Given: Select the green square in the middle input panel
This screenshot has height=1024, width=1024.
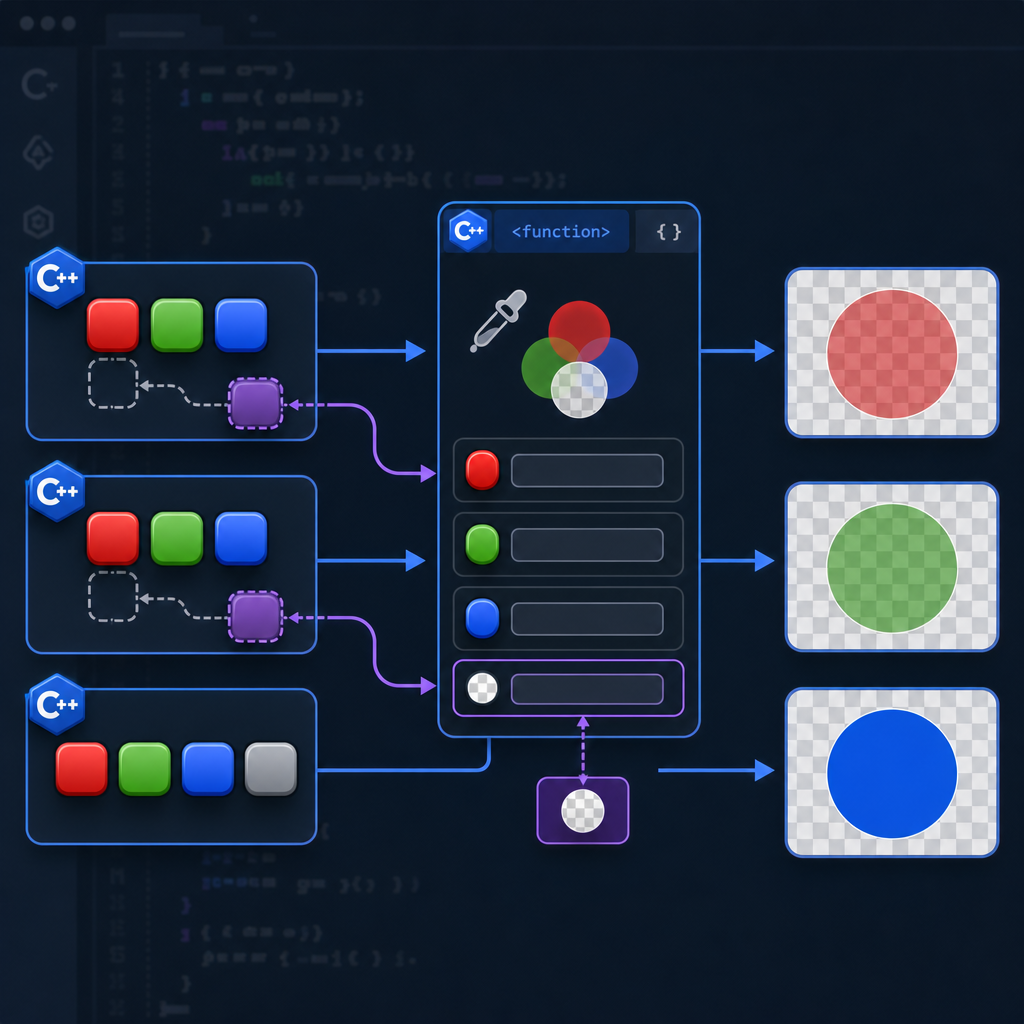Looking at the screenshot, I should click(x=177, y=538).
